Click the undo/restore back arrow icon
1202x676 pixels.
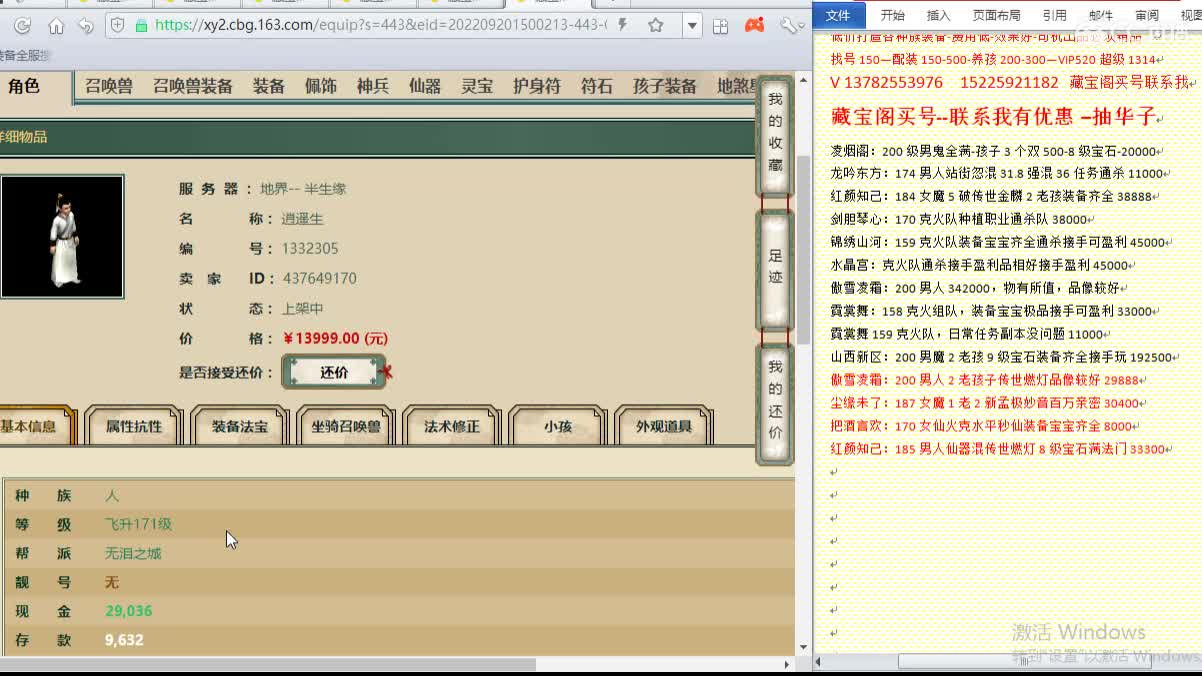coord(87,26)
